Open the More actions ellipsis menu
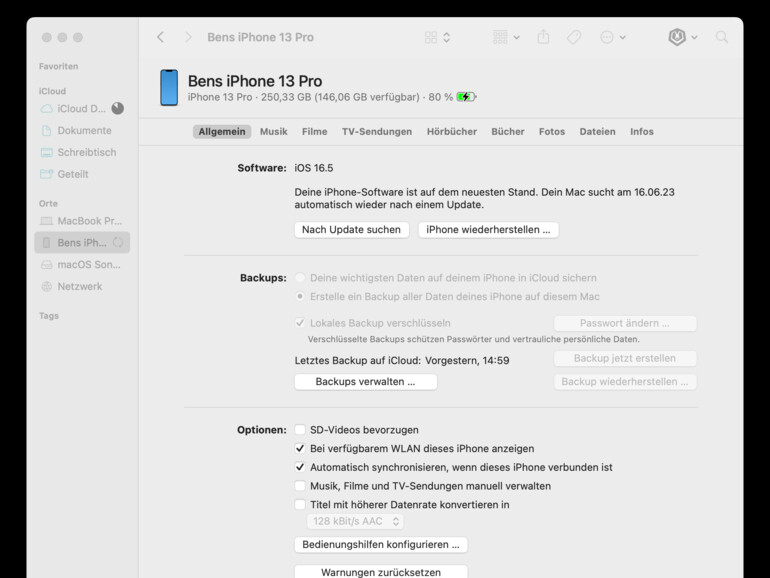 (x=612, y=37)
